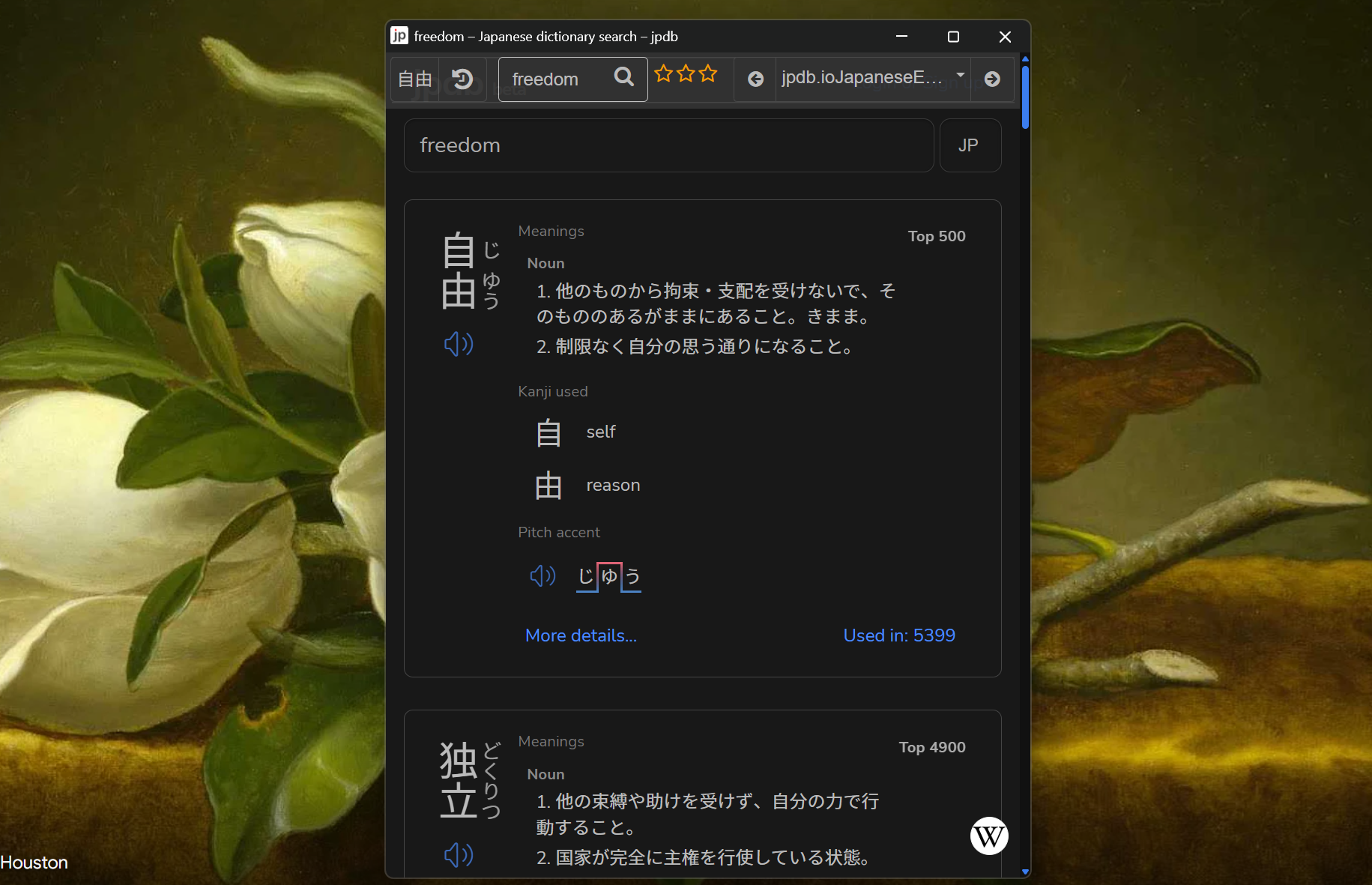Rate the word with the second star
The image size is (1372, 885).
(686, 73)
